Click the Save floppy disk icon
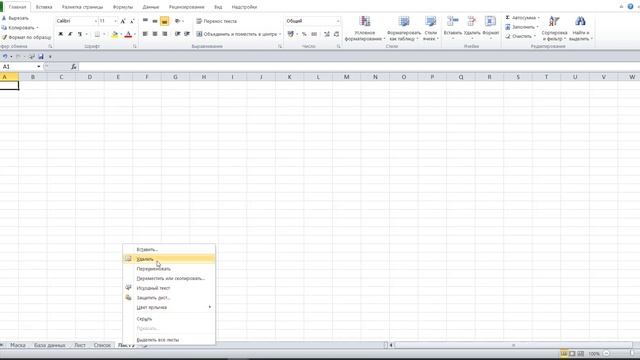The height and width of the screenshot is (360, 640). click(x=41, y=57)
